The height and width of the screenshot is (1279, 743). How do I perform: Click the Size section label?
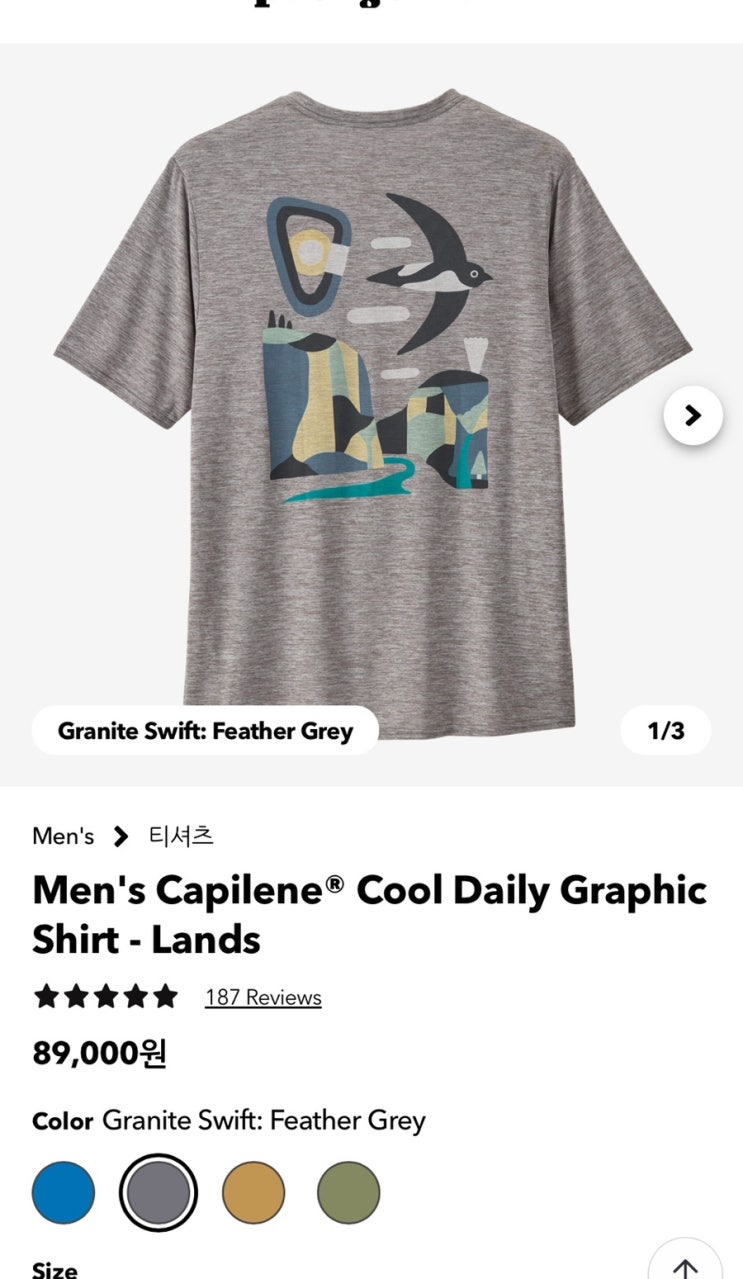[x=55, y=1269]
